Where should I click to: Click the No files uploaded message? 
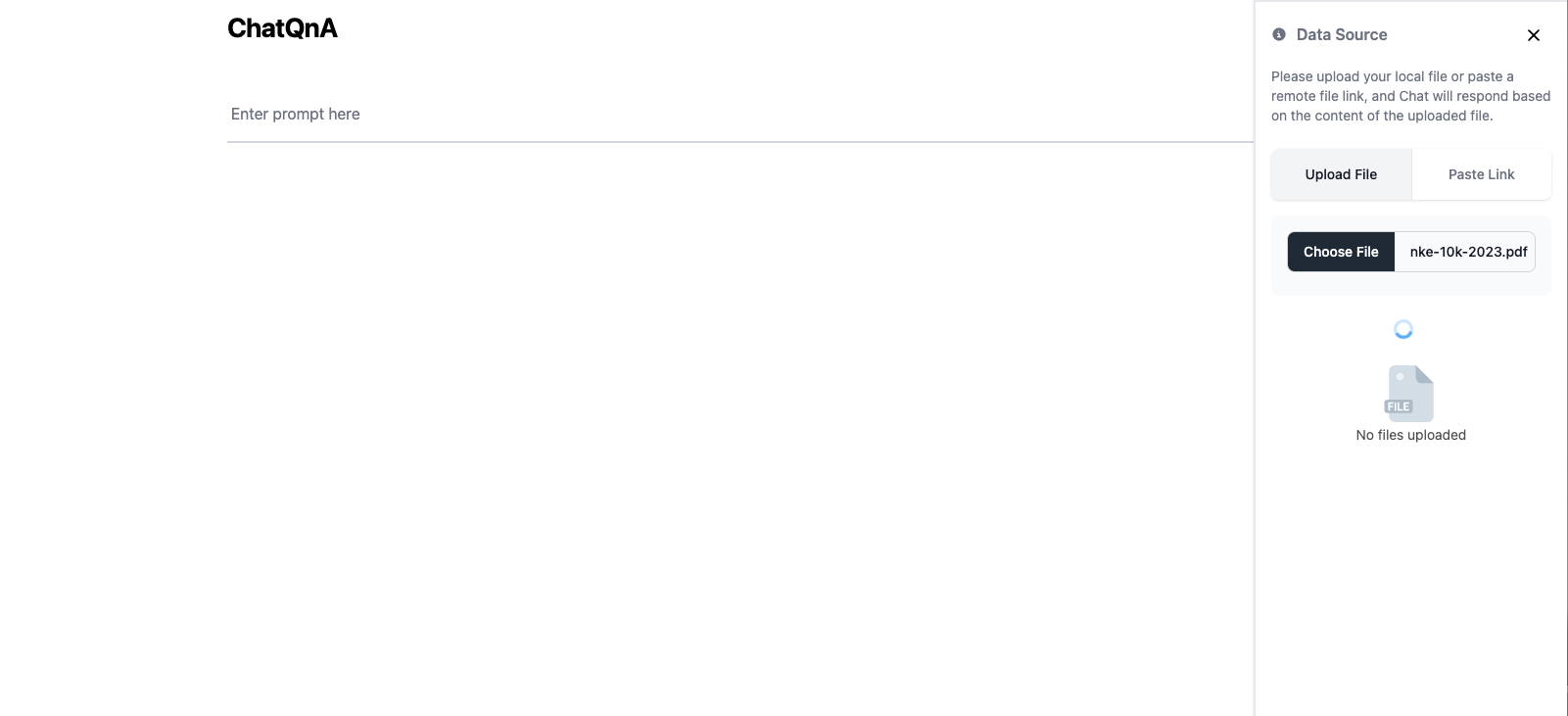1410,435
